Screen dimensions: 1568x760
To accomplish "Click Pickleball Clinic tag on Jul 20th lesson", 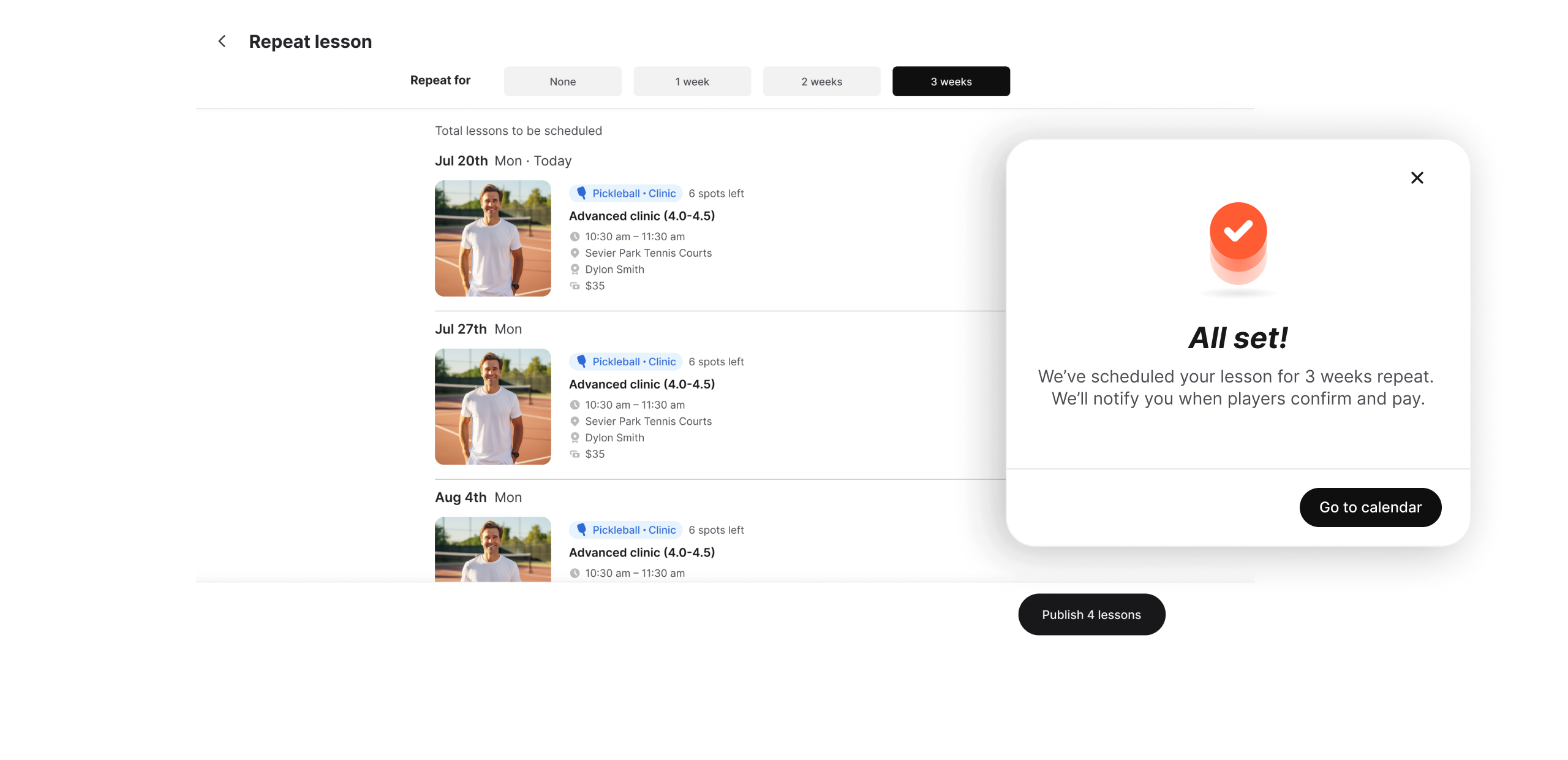I will click(625, 194).
